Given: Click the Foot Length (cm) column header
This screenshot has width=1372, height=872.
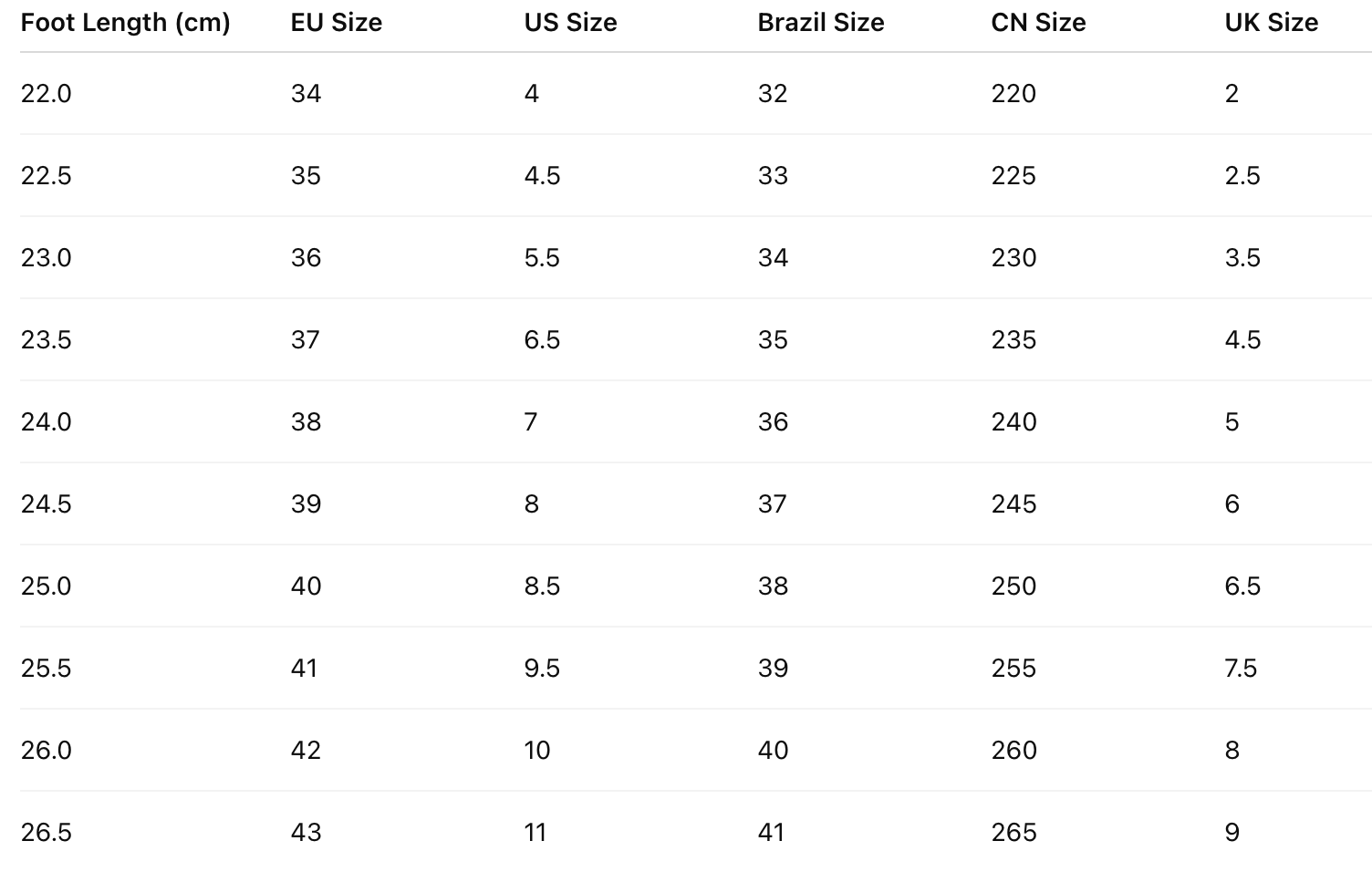Looking at the screenshot, I should pos(125,23).
